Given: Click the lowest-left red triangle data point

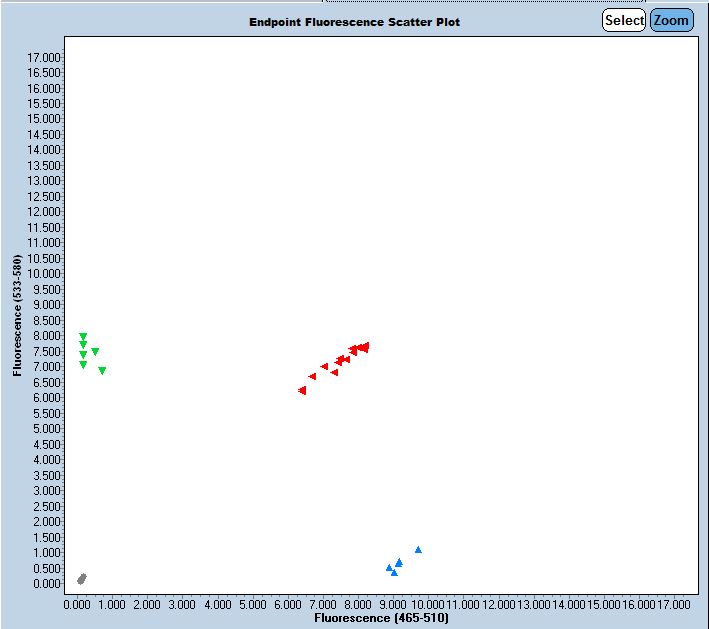Looking at the screenshot, I should point(302,390).
